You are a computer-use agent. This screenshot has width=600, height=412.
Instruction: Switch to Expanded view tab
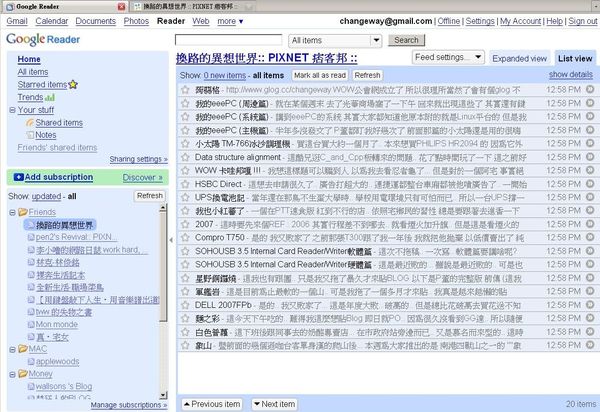point(520,59)
